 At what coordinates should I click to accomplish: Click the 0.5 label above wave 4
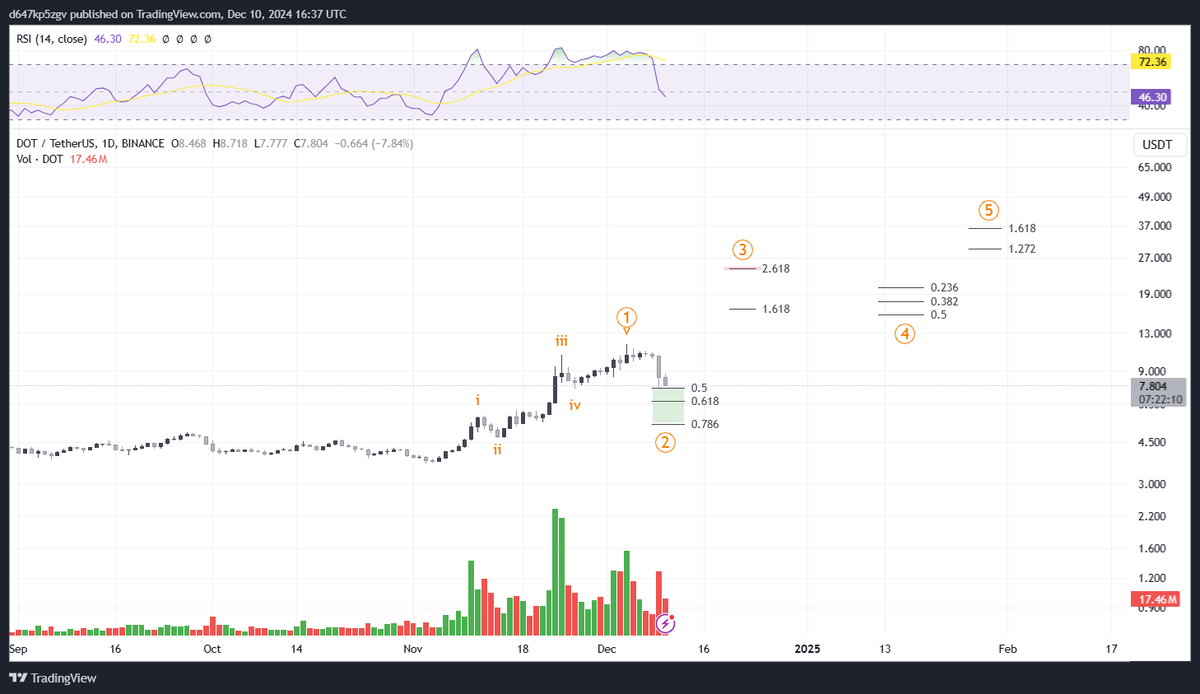[x=938, y=315]
